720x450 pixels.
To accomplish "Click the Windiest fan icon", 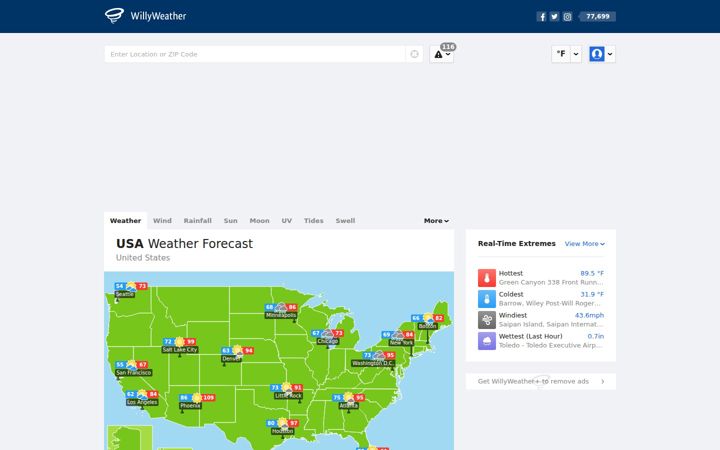I will [x=487, y=320].
